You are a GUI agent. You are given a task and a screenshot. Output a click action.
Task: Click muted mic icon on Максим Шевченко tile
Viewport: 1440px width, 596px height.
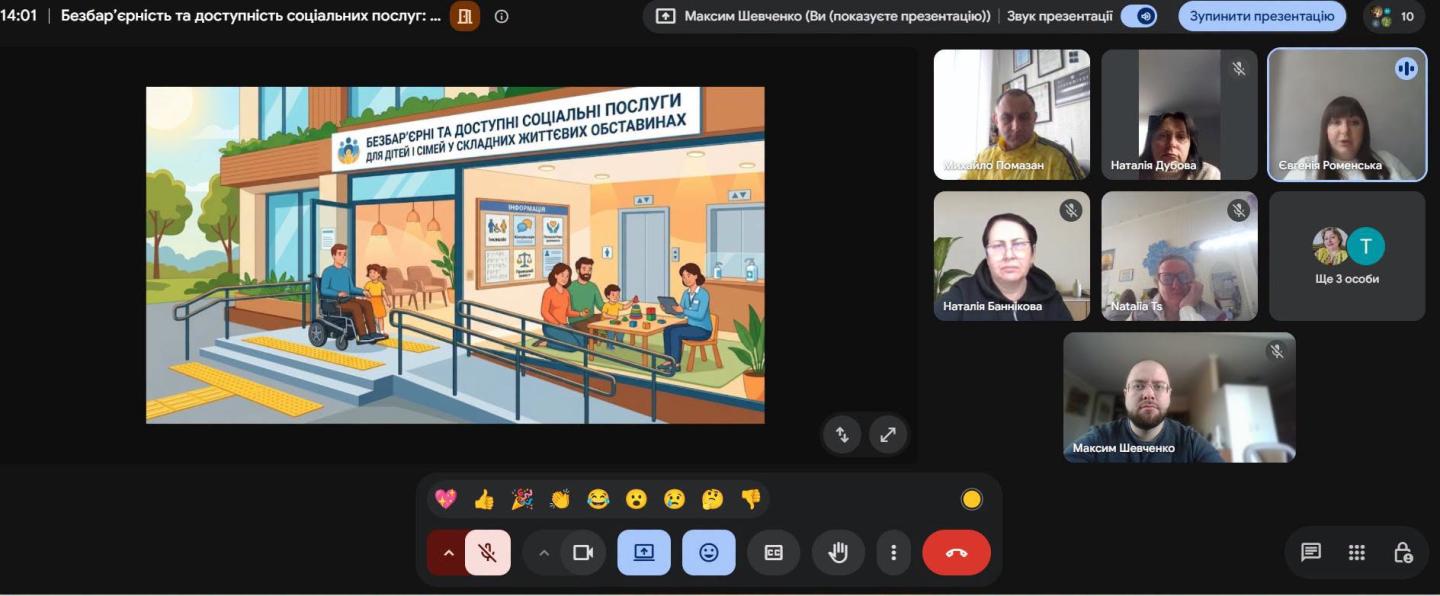point(1276,351)
